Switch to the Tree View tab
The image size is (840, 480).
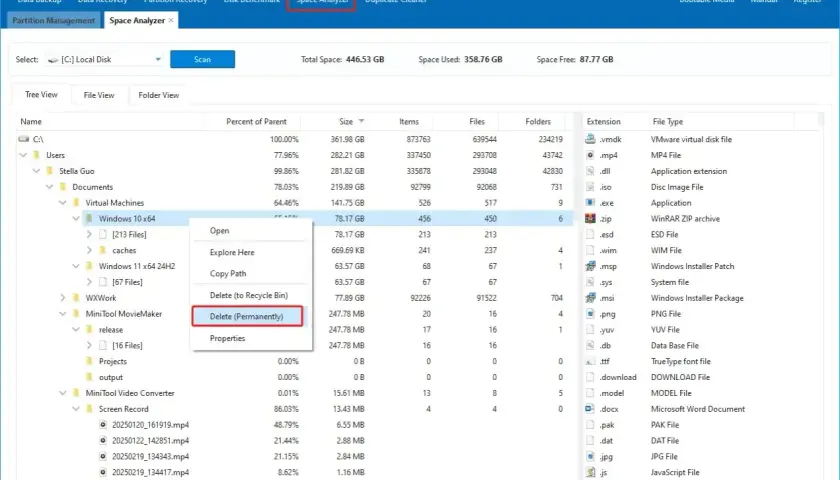click(x=41, y=95)
